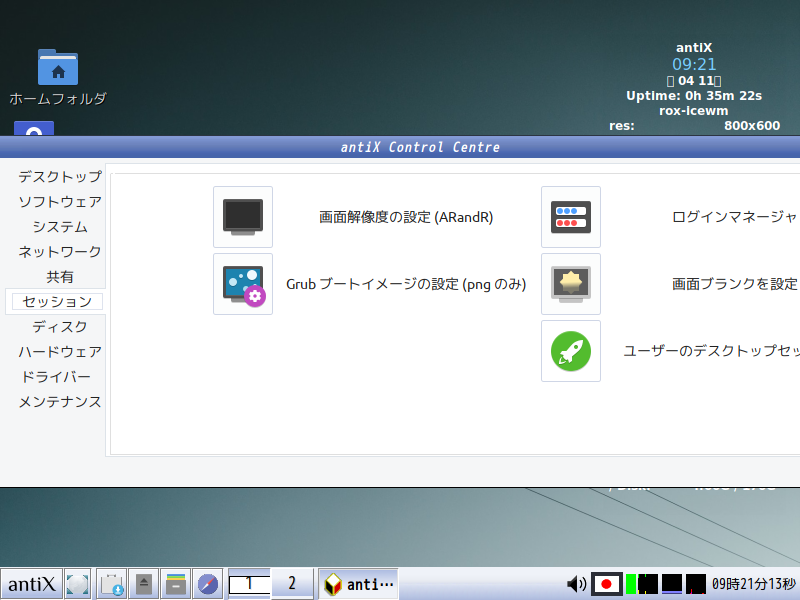This screenshot has height=600, width=800.
Task: Click the network monitor tray graph
Action: pos(696,584)
